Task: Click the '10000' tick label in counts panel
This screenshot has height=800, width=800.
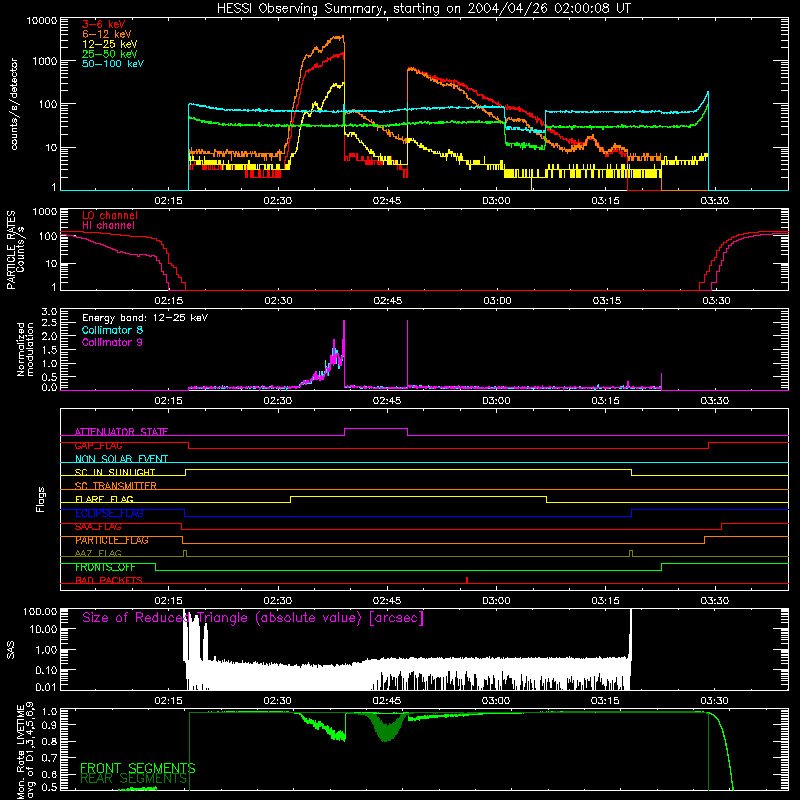Action: 42,21
